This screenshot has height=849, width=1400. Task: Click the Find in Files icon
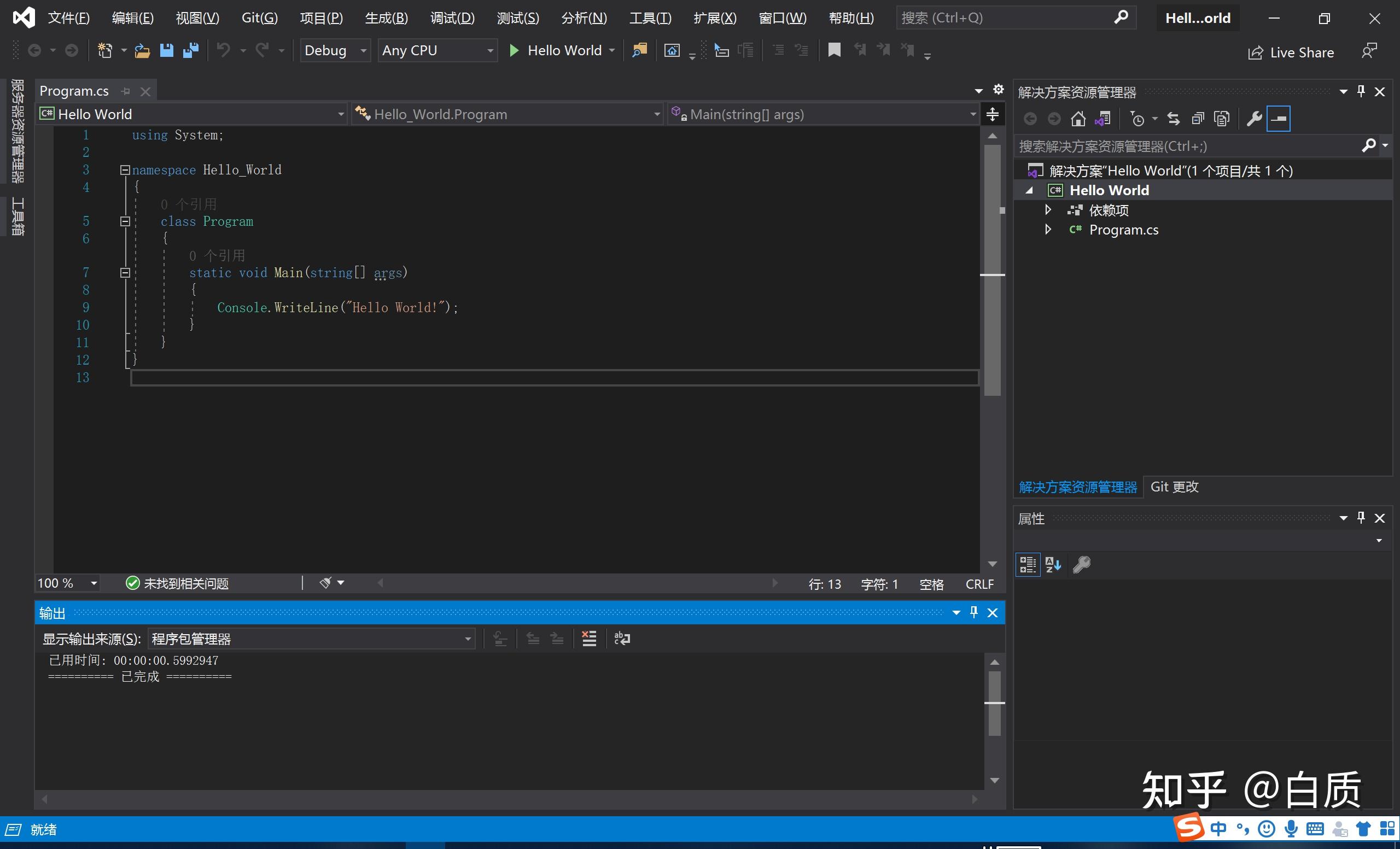[x=640, y=50]
